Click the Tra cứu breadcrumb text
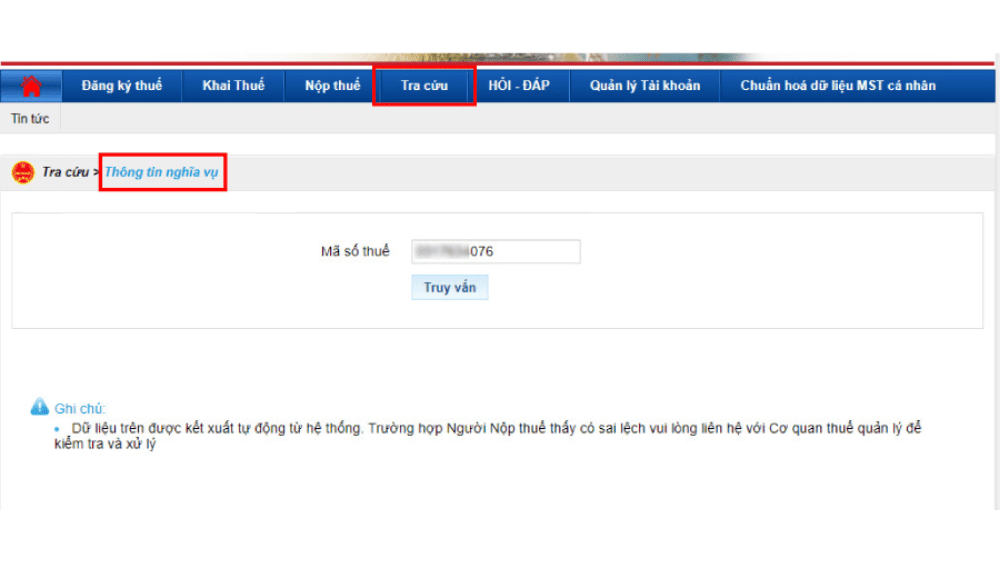Viewport: 1000px width, 562px height. click(65, 173)
